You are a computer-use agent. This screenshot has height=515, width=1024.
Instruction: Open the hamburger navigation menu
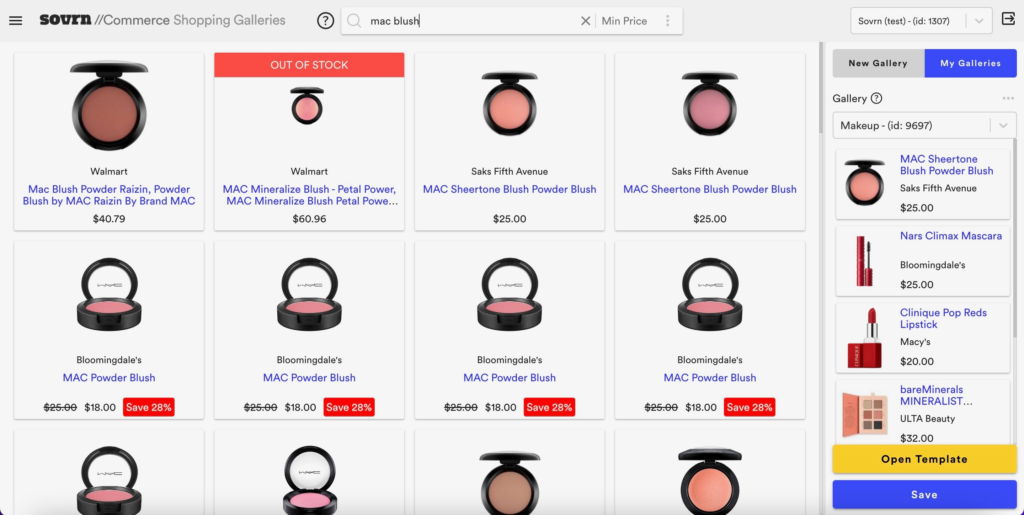(16, 20)
